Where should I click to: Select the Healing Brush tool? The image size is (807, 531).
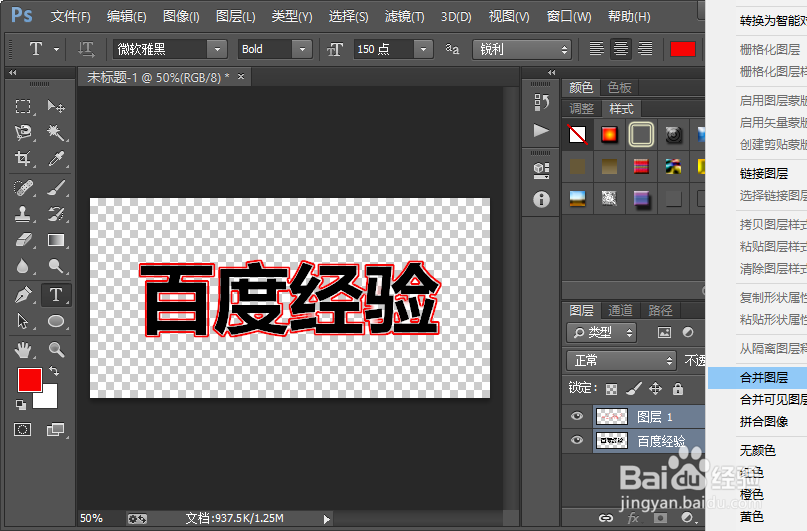23,188
